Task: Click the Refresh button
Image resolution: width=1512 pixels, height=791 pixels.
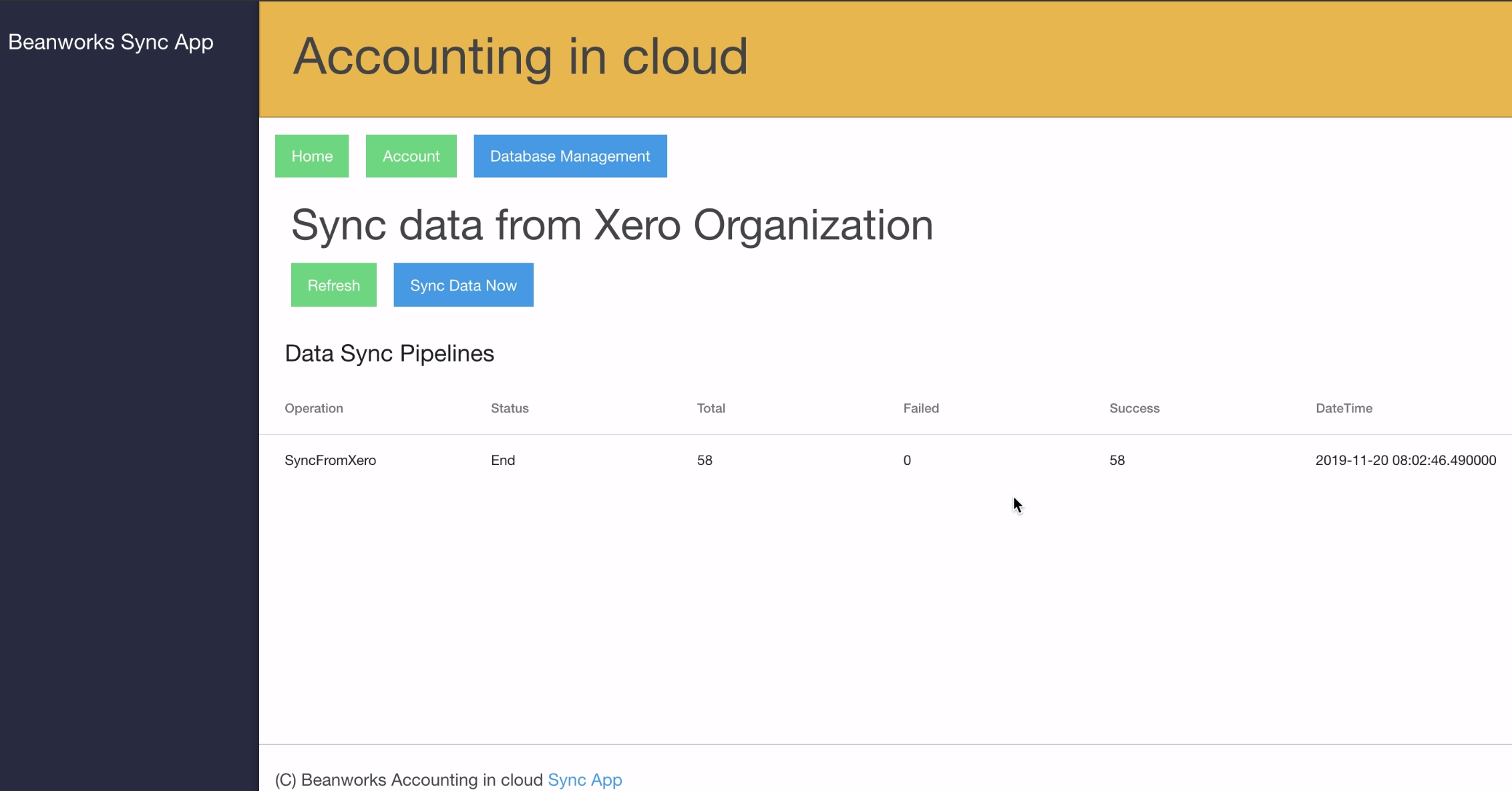Action: click(x=333, y=285)
